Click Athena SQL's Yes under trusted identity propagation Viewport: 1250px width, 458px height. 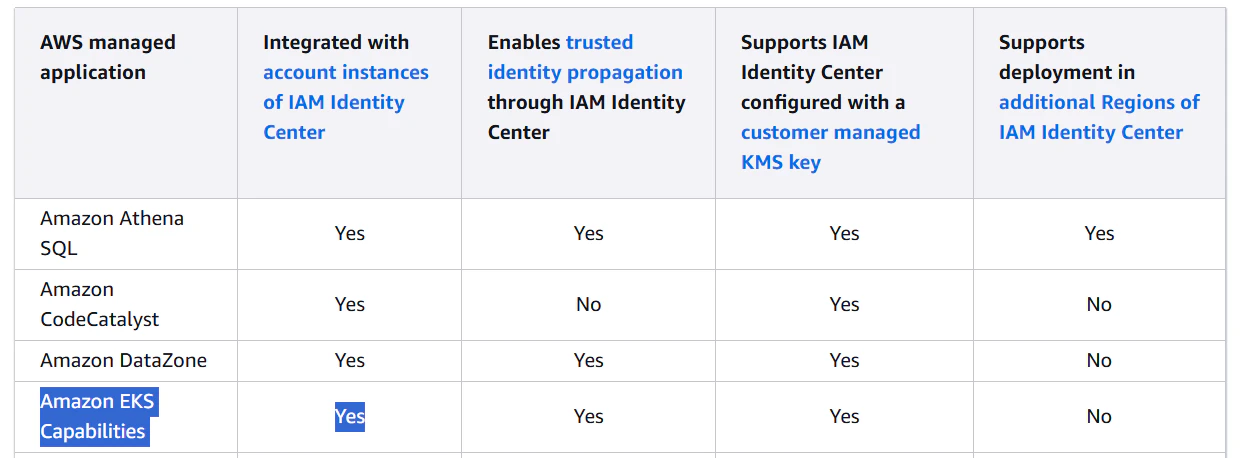point(588,233)
